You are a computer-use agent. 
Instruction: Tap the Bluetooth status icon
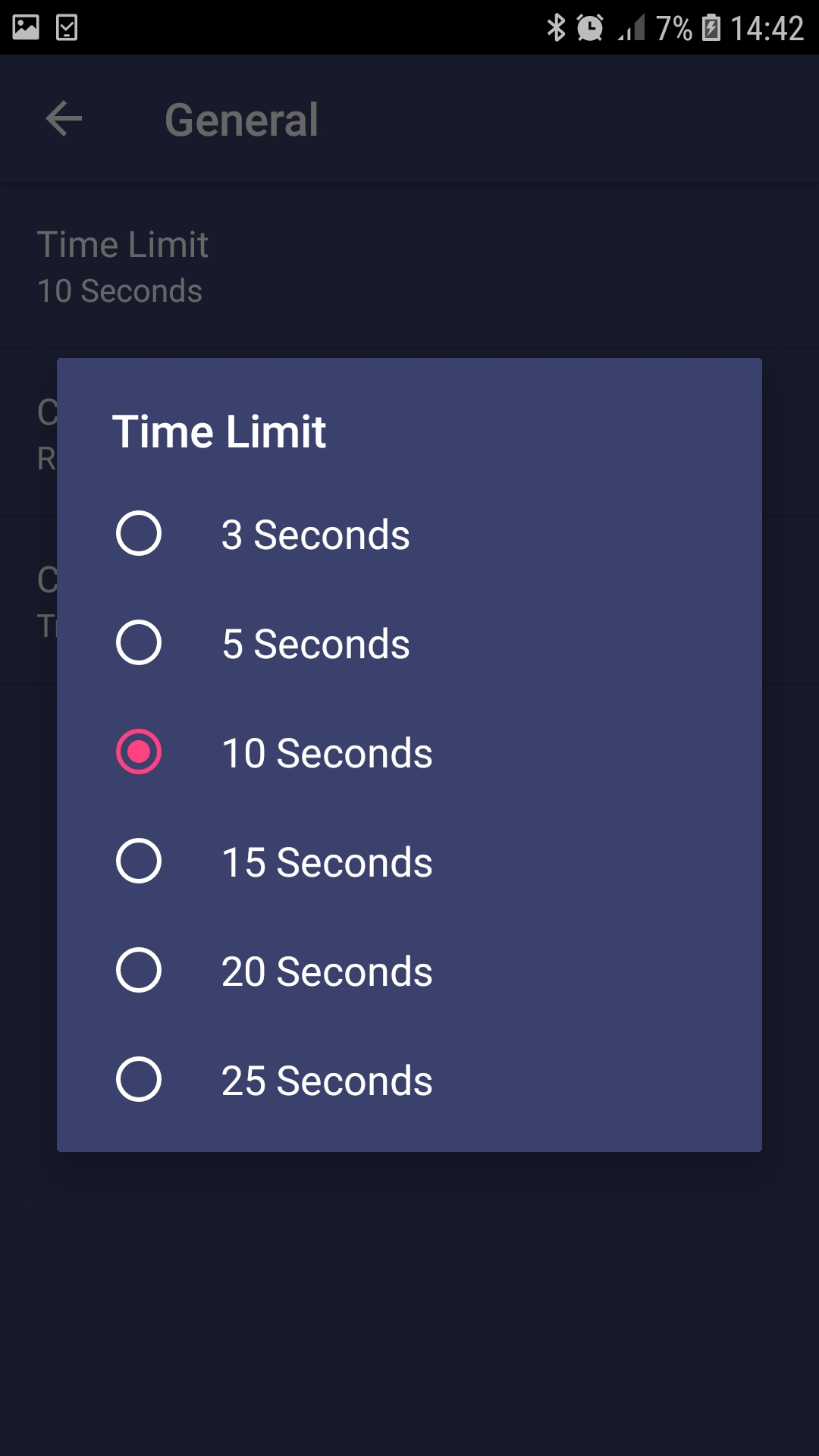tap(556, 28)
